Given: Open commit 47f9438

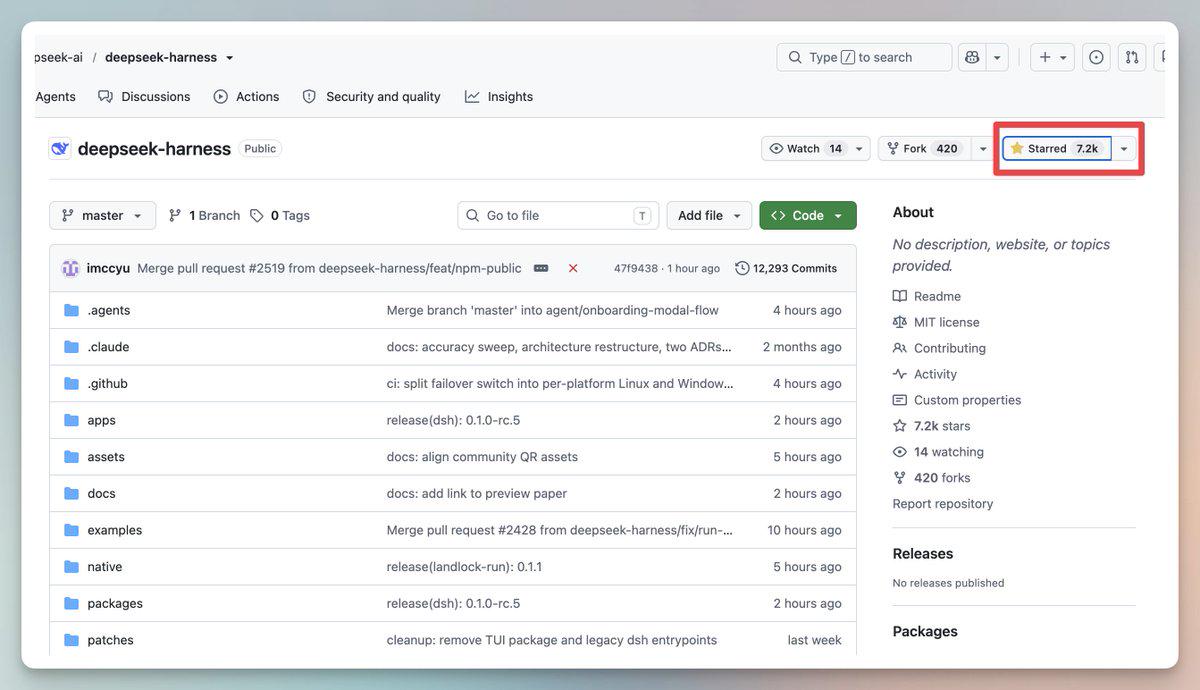Looking at the screenshot, I should [636, 268].
